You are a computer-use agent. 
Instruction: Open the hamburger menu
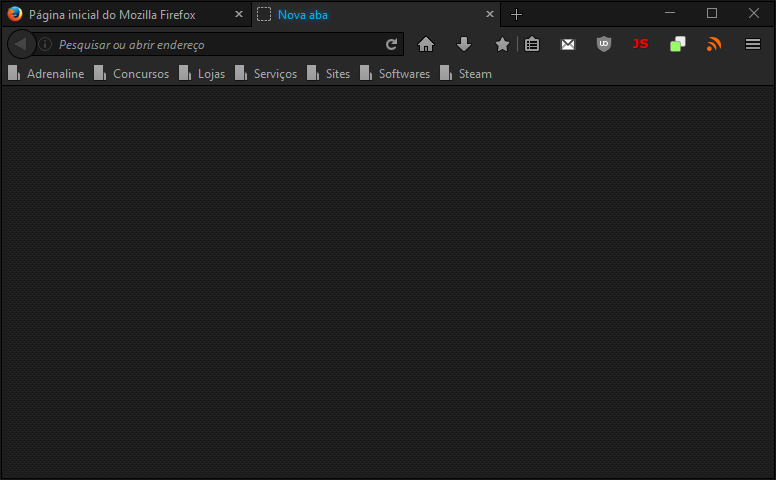tap(753, 45)
